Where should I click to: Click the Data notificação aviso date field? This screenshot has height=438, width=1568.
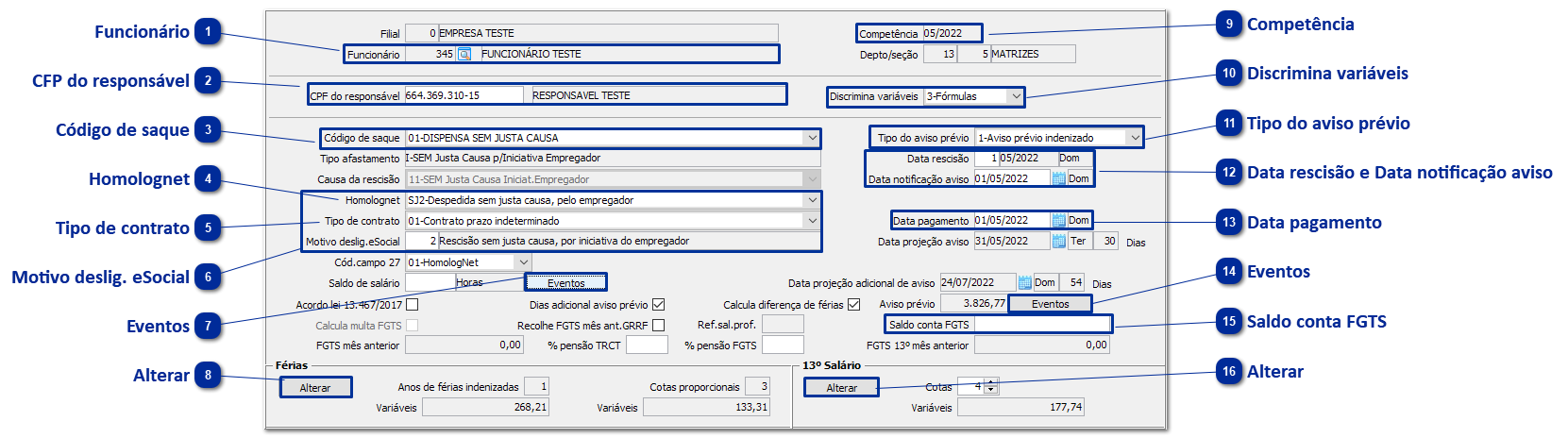click(1012, 178)
